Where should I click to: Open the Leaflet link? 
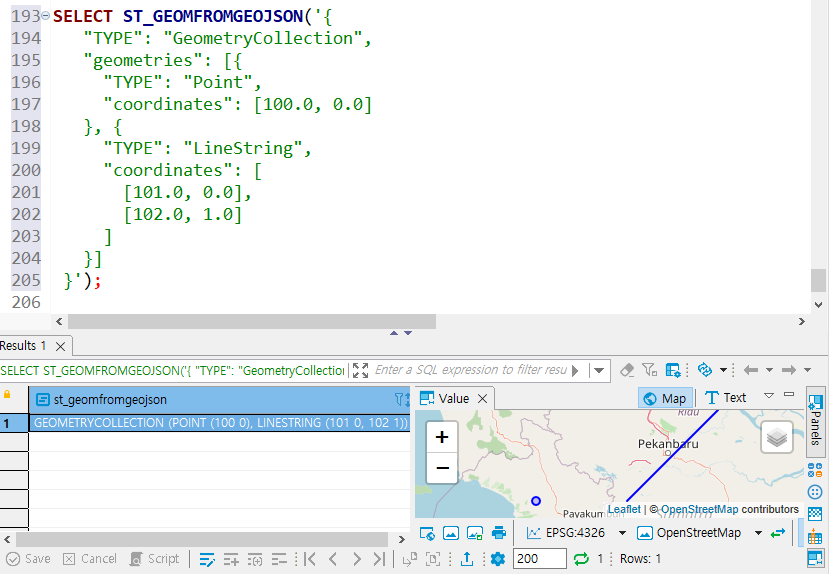(x=624, y=509)
